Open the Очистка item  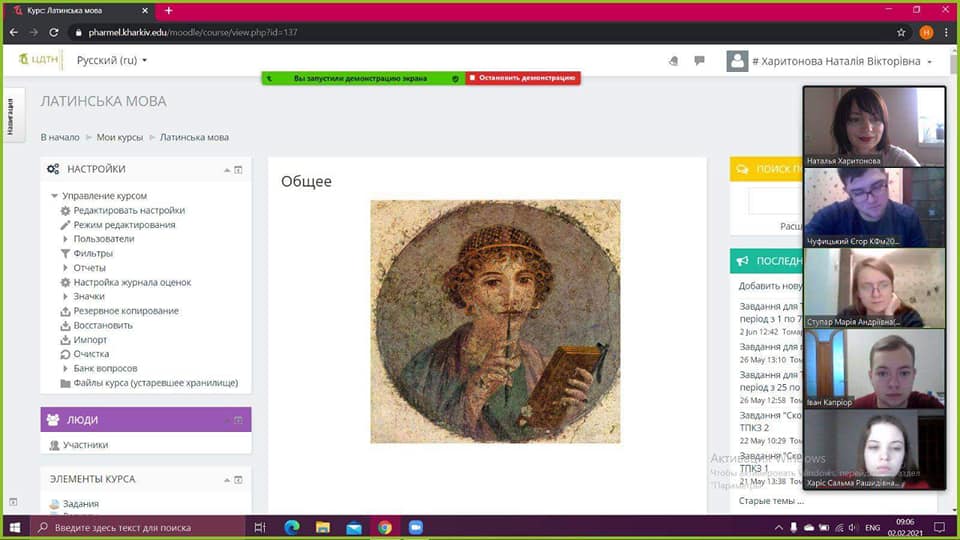91,354
